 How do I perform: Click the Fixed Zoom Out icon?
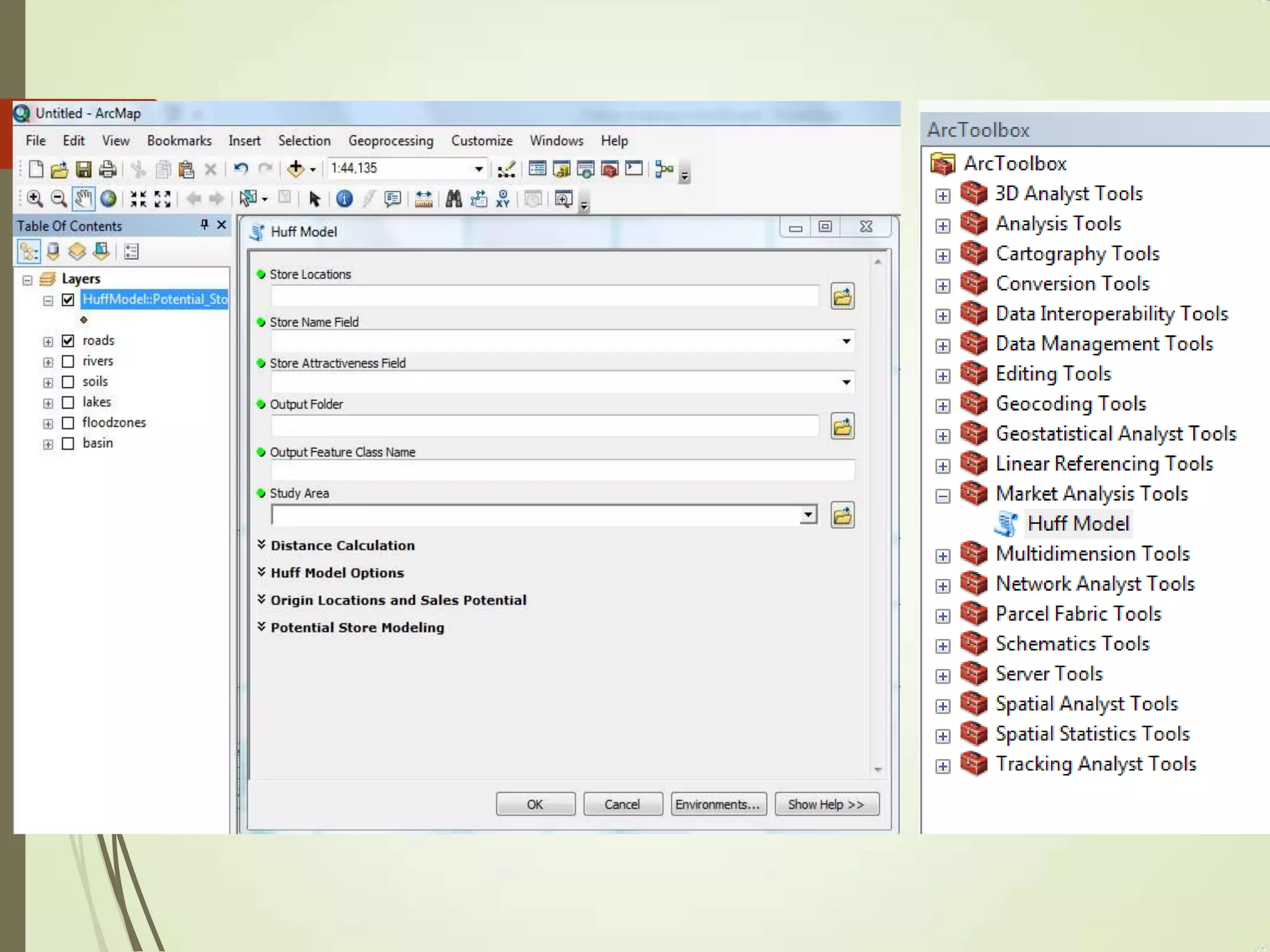(x=162, y=199)
